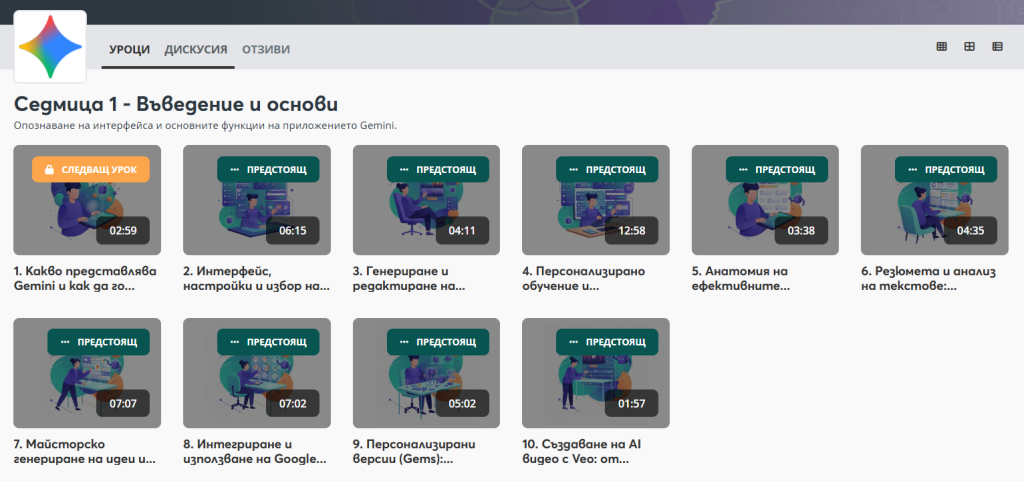Switch to small grid view icon
The width and height of the screenshot is (1024, 481).
942,46
